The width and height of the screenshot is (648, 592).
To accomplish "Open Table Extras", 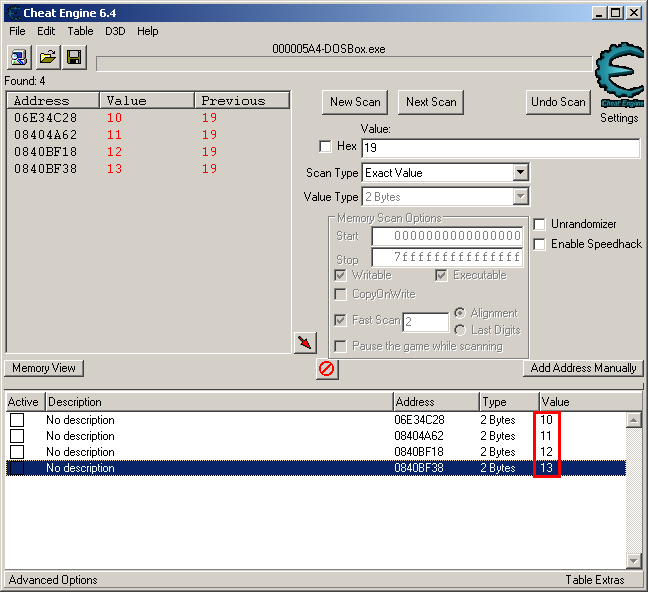I will [x=595, y=580].
